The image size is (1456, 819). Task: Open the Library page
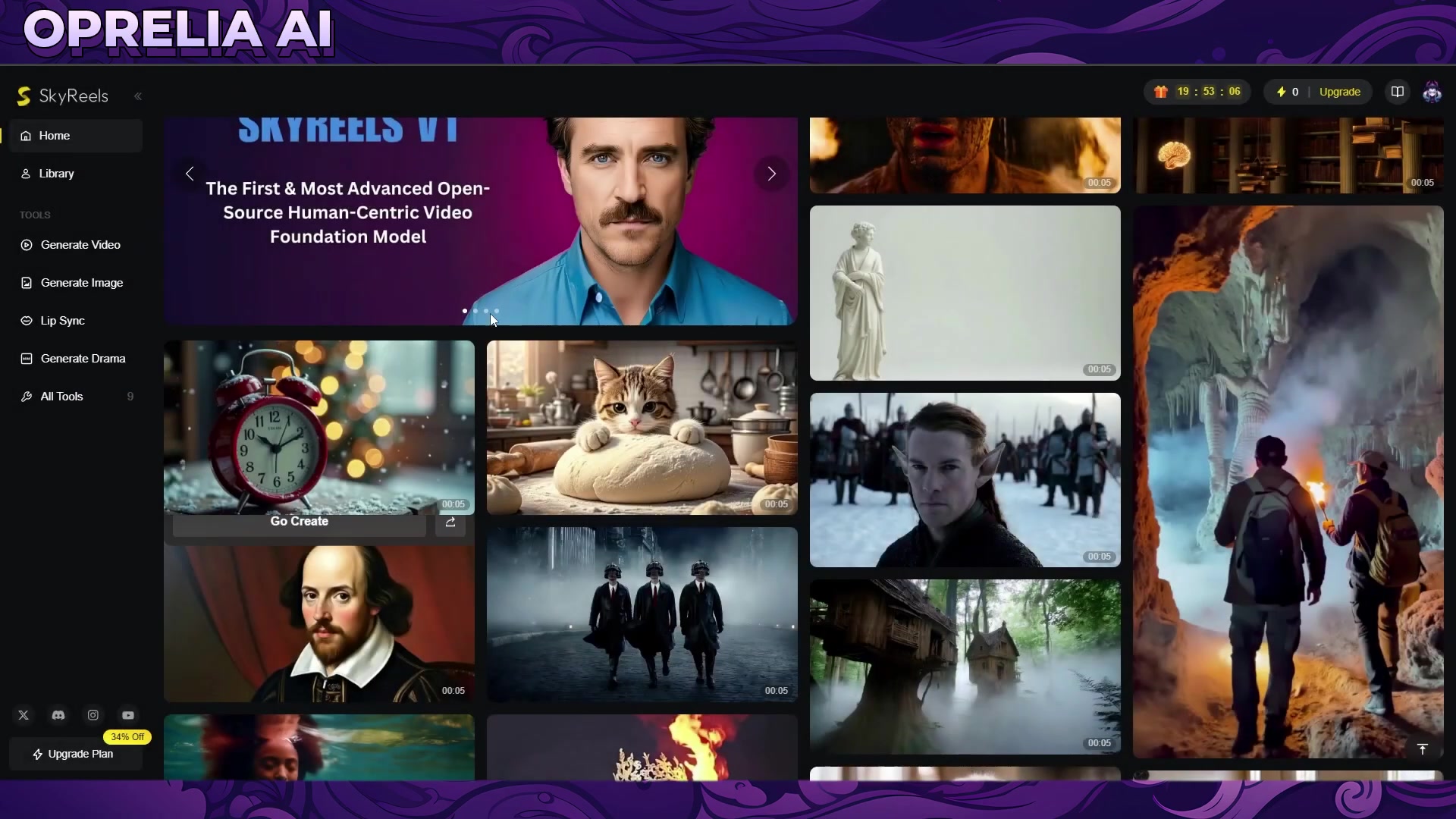pyautogui.click(x=76, y=174)
